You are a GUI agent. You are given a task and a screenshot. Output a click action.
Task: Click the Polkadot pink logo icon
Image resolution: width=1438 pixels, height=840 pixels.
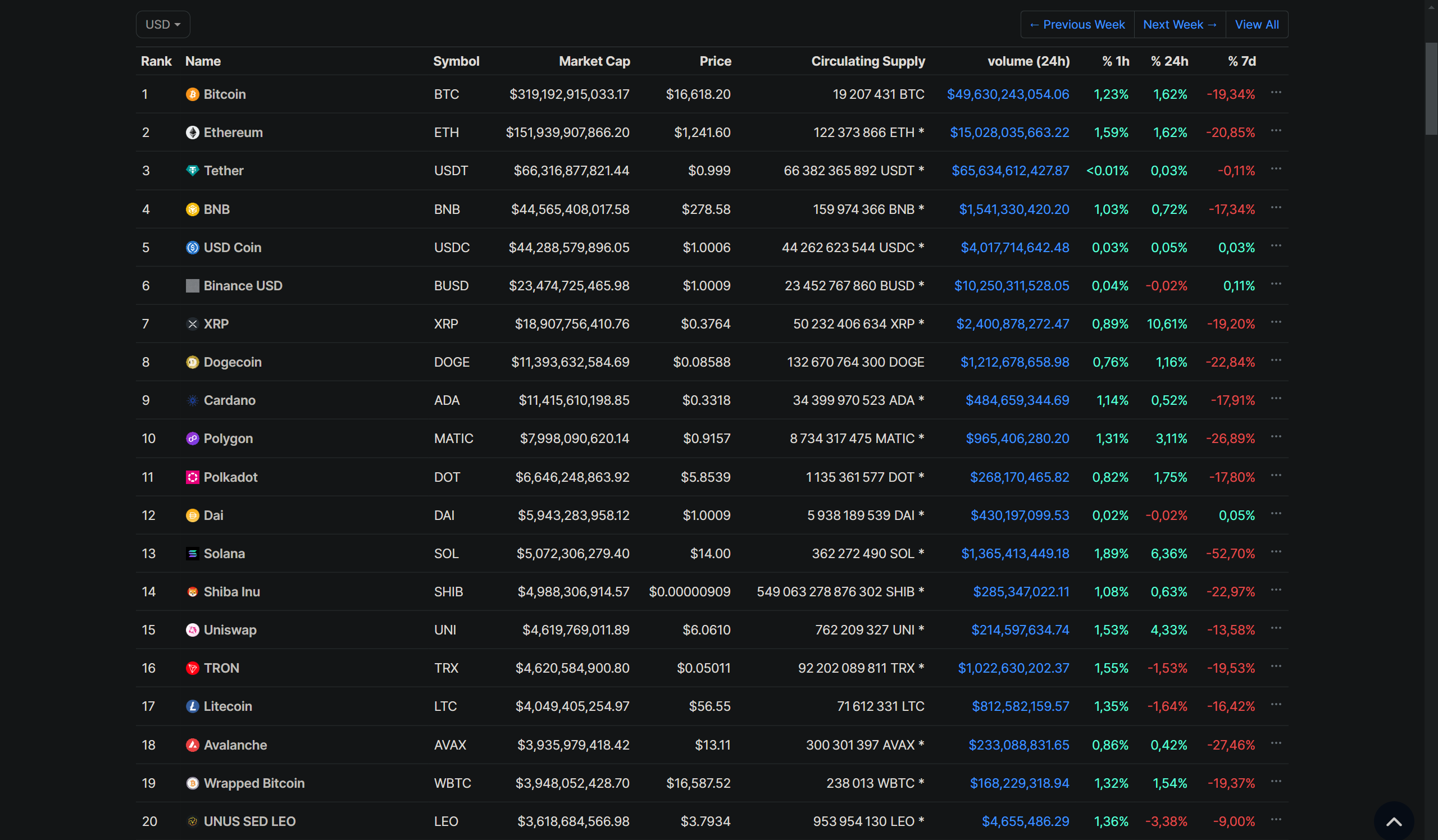pos(192,477)
